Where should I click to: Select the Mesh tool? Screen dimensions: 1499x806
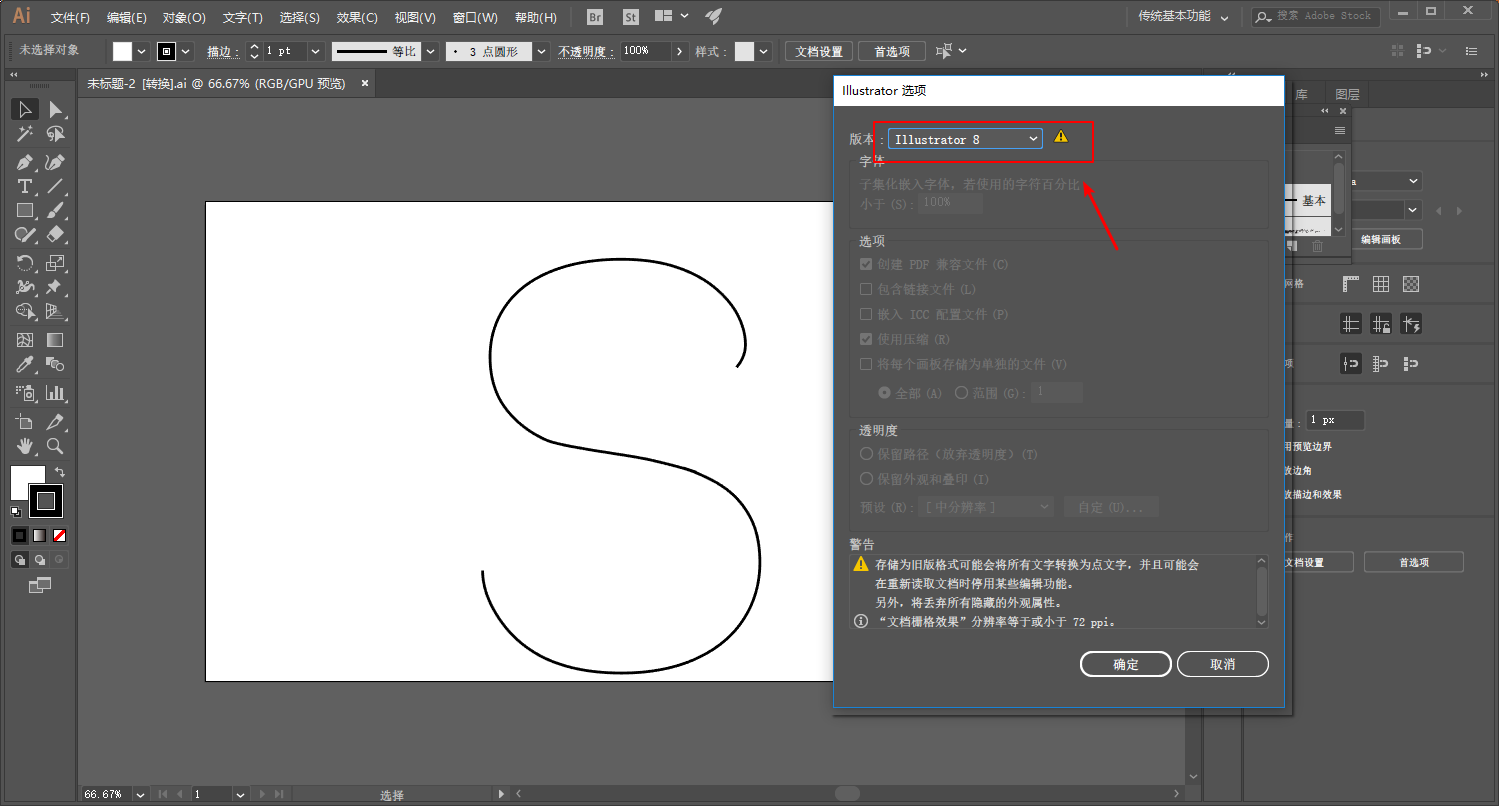point(25,340)
